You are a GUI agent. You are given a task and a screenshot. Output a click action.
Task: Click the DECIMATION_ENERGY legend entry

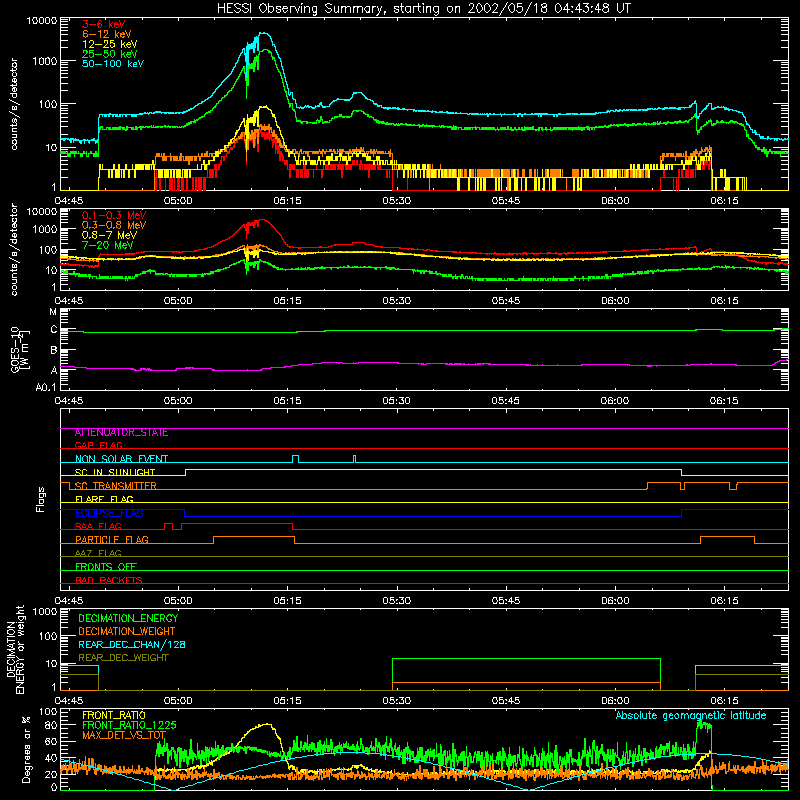click(128, 618)
